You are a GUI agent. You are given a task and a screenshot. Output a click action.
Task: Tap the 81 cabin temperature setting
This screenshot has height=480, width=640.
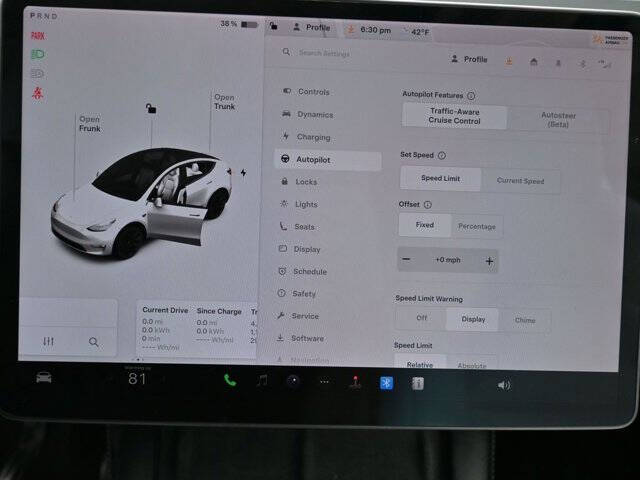(x=137, y=379)
